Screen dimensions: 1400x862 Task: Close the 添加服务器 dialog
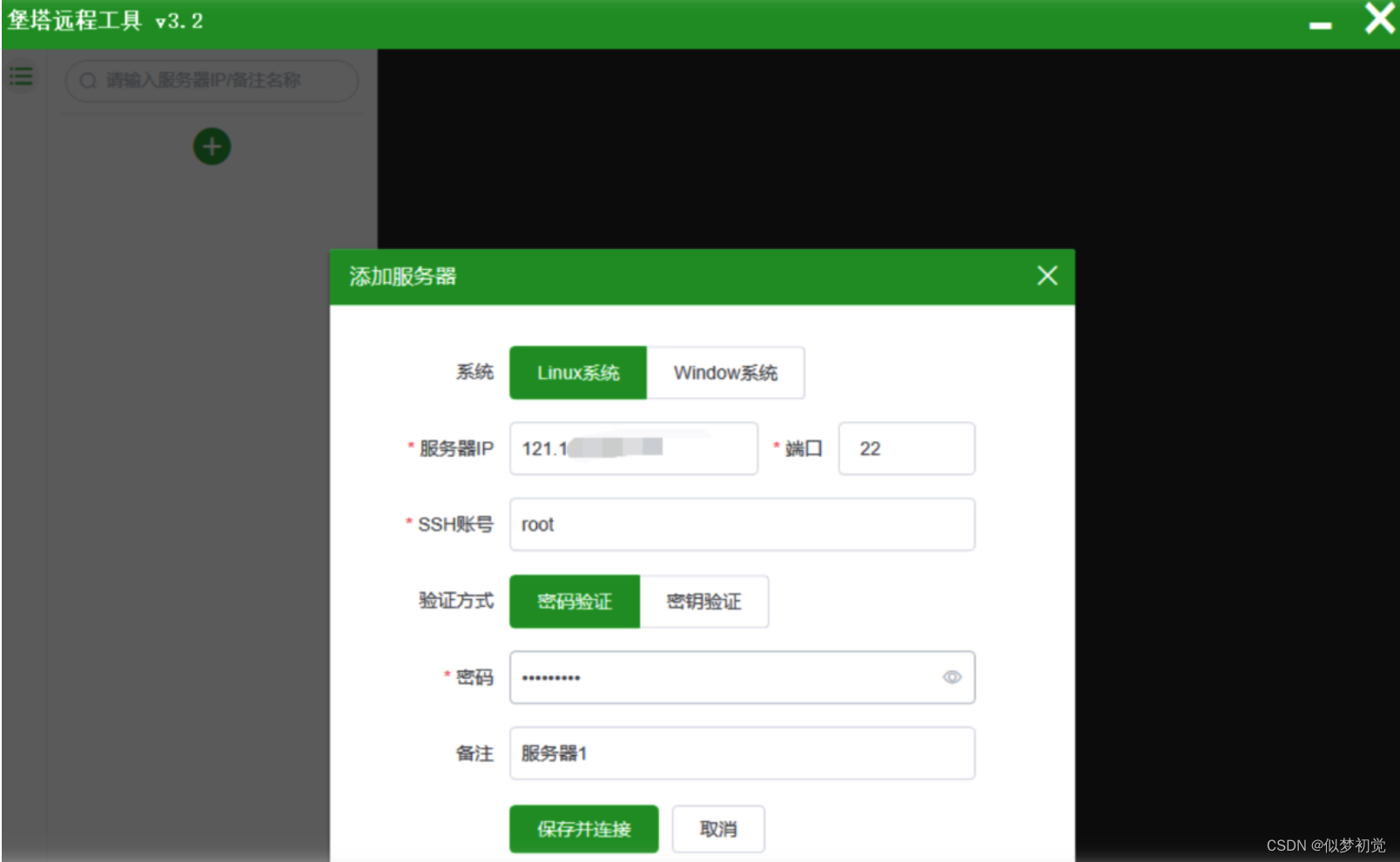(x=1047, y=276)
